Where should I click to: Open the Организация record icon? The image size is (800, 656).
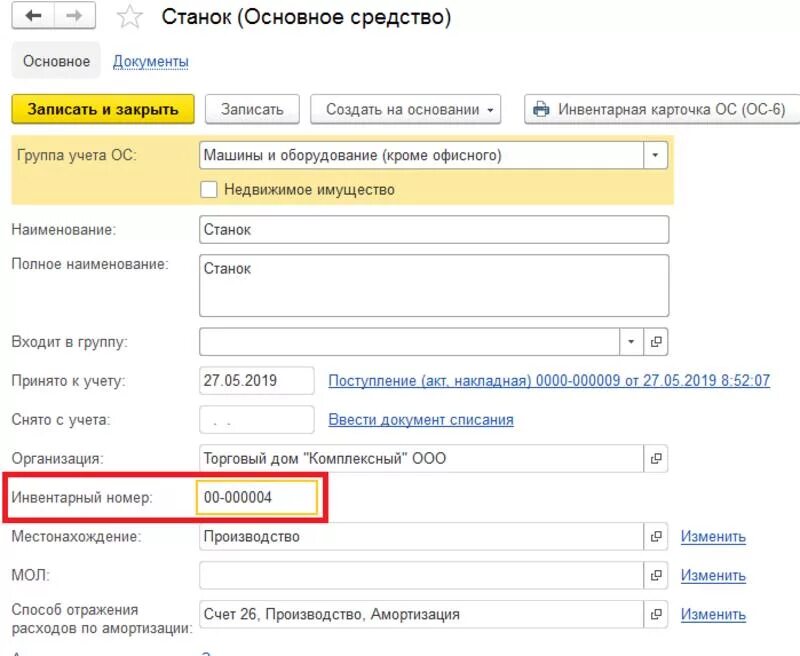pyautogui.click(x=656, y=458)
